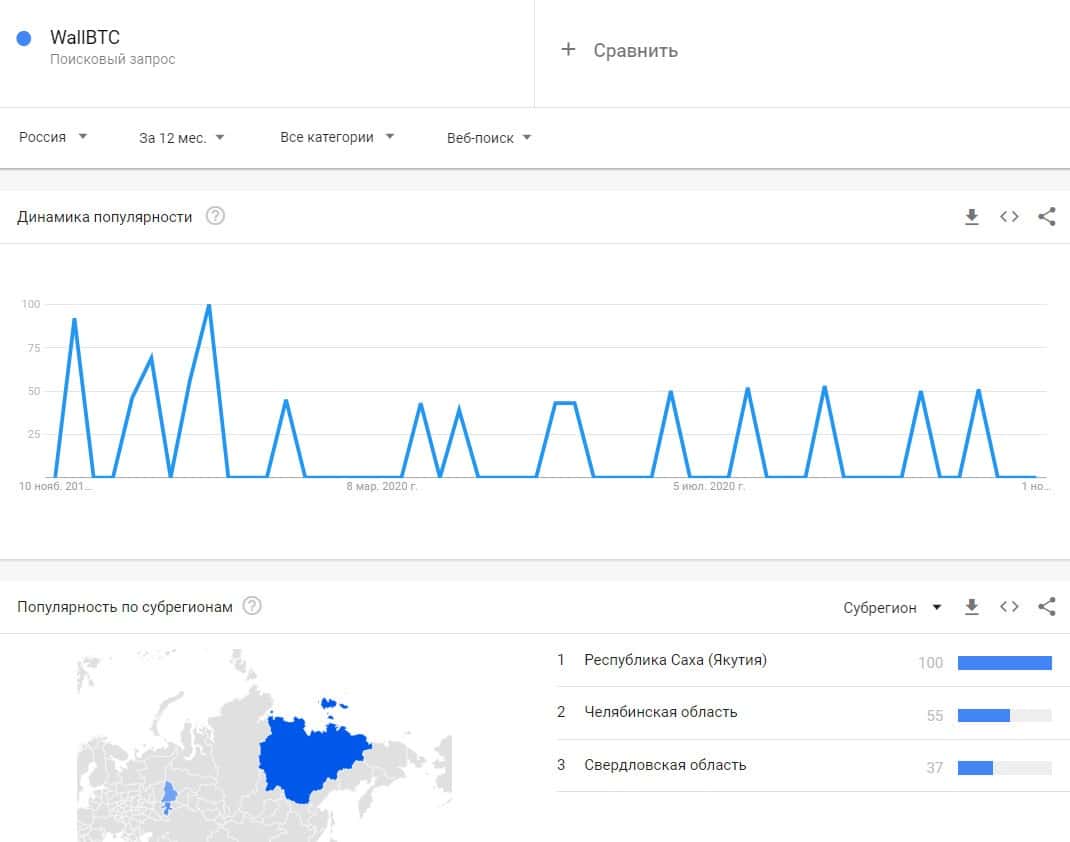Open help for Популярность по субрегионам
Viewport: 1070px width, 842px height.
point(252,606)
